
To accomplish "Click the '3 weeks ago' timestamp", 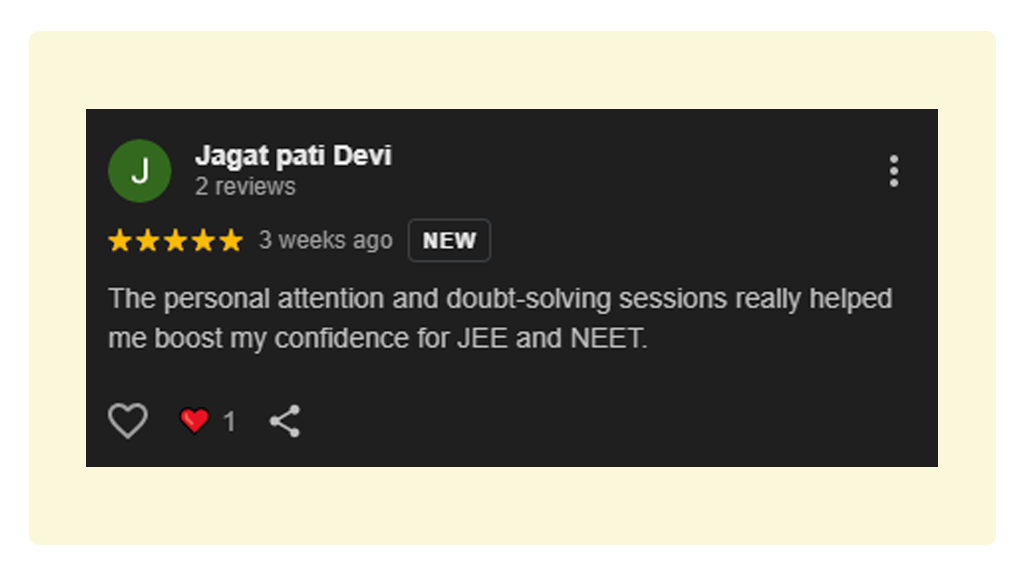I will 325,241.
